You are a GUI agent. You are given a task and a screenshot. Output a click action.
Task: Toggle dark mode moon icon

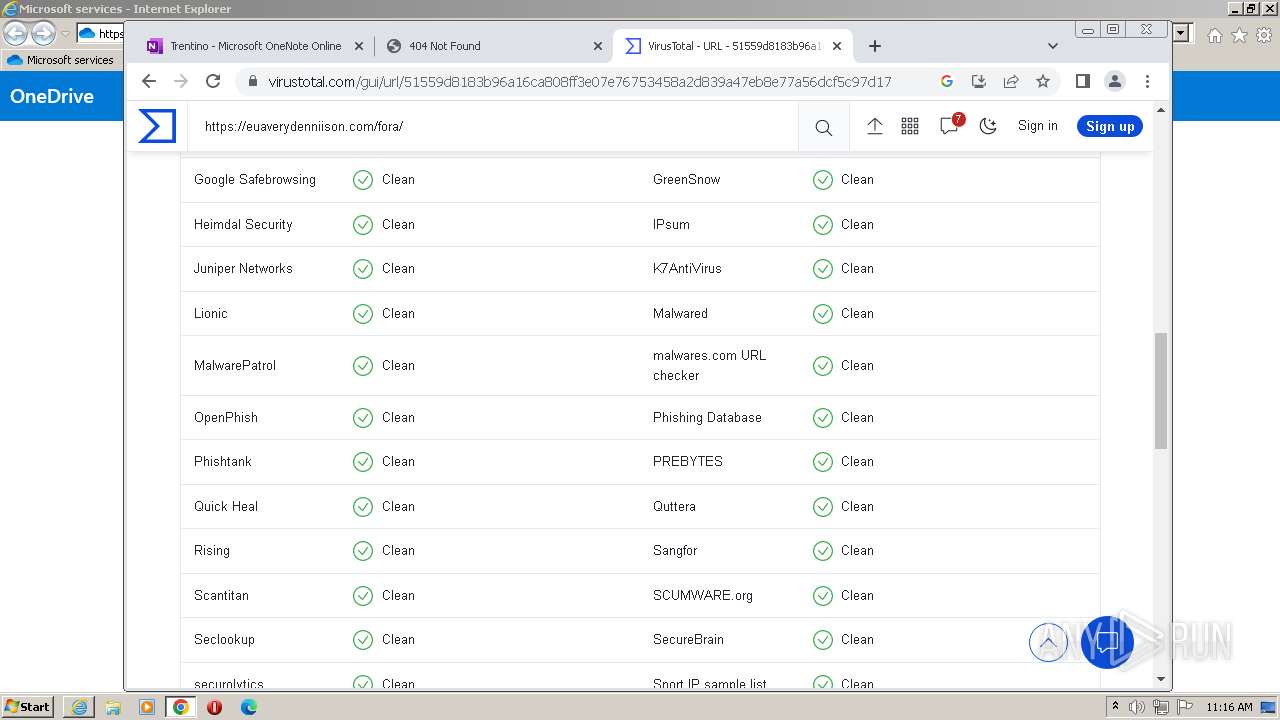coord(988,126)
